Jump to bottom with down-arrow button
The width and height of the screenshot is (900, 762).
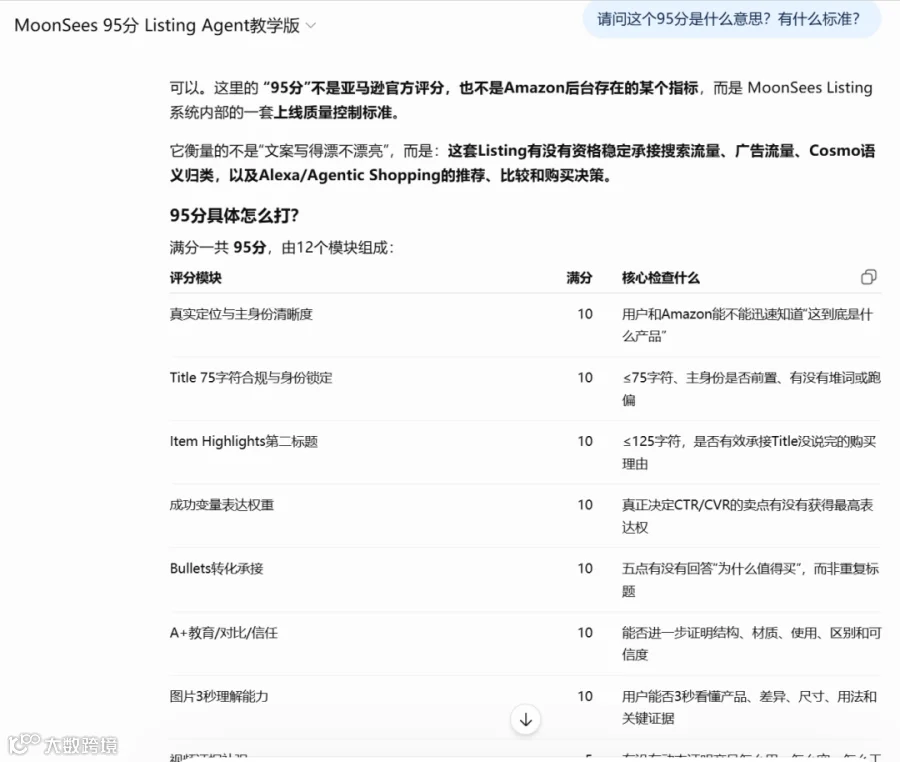tap(526, 719)
